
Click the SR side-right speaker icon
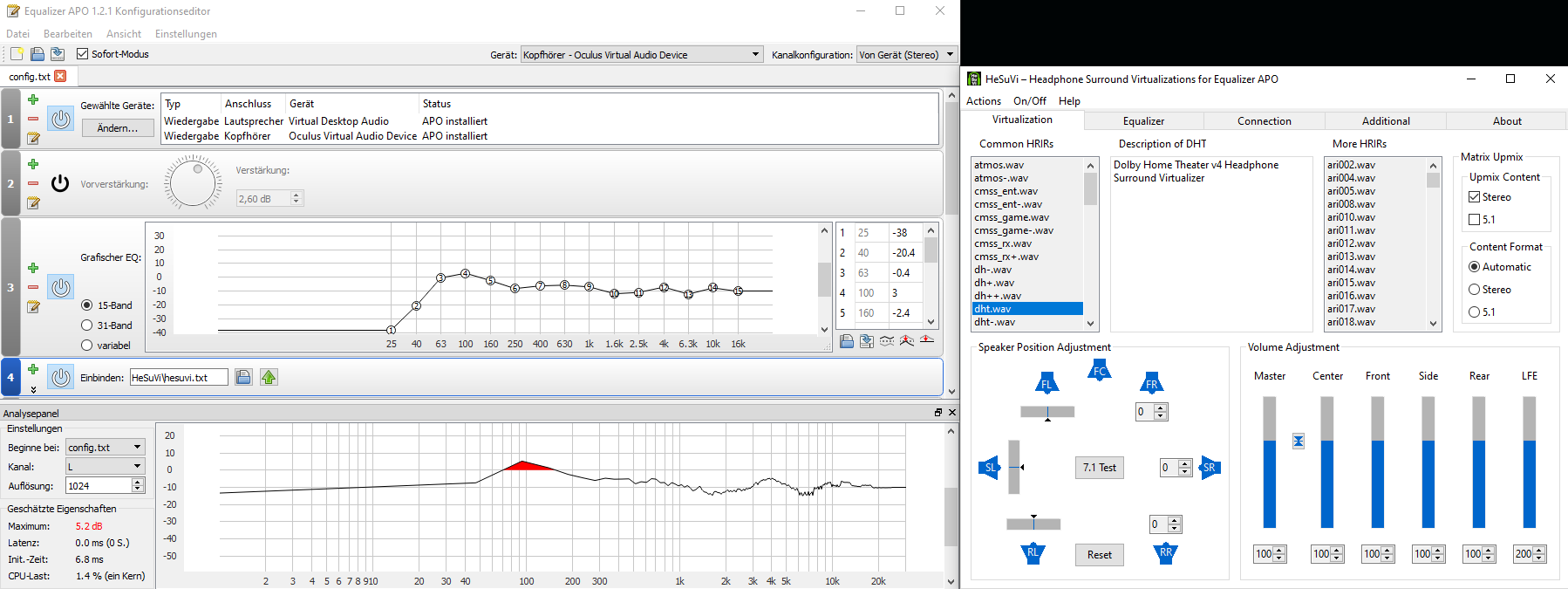1210,468
